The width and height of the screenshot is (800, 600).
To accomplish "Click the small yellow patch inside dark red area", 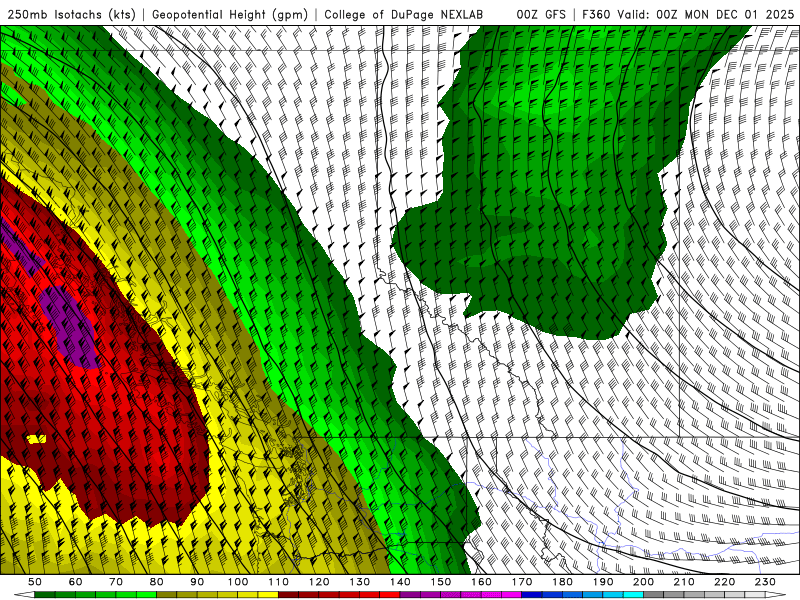I will point(36,439).
